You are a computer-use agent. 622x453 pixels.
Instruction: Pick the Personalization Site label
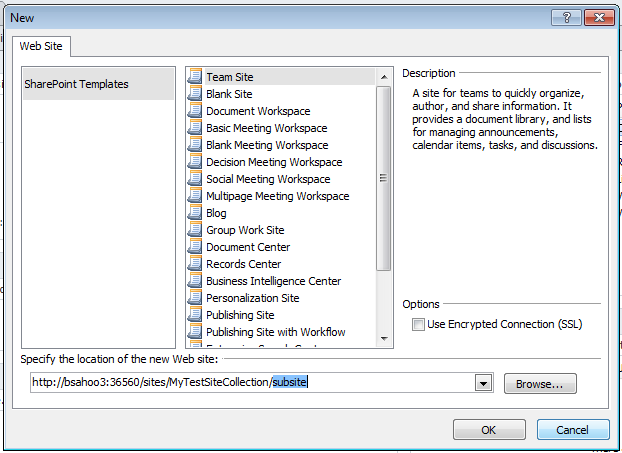pyautogui.click(x=253, y=298)
